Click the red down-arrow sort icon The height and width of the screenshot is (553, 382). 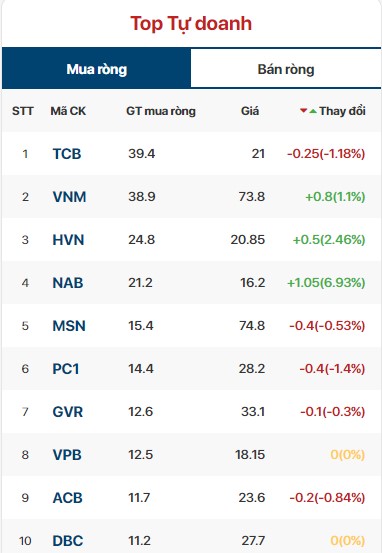(303, 111)
